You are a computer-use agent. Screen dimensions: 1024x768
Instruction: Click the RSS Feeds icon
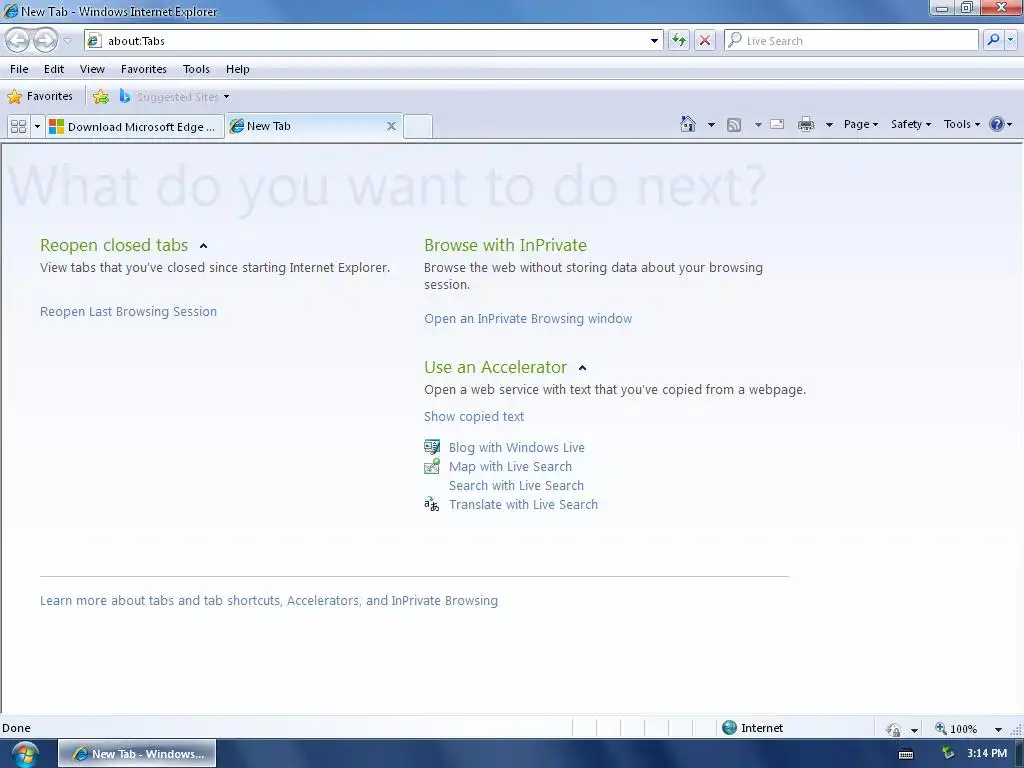tap(734, 125)
